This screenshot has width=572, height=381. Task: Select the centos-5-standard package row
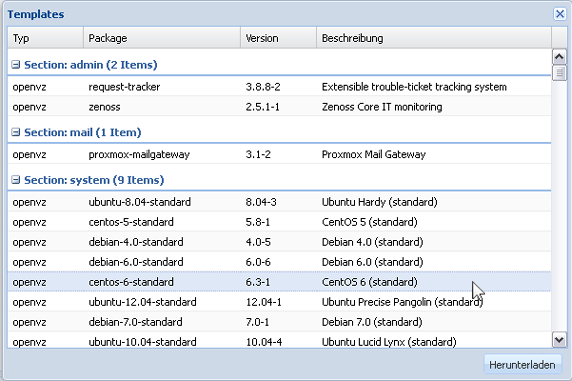tap(279, 222)
